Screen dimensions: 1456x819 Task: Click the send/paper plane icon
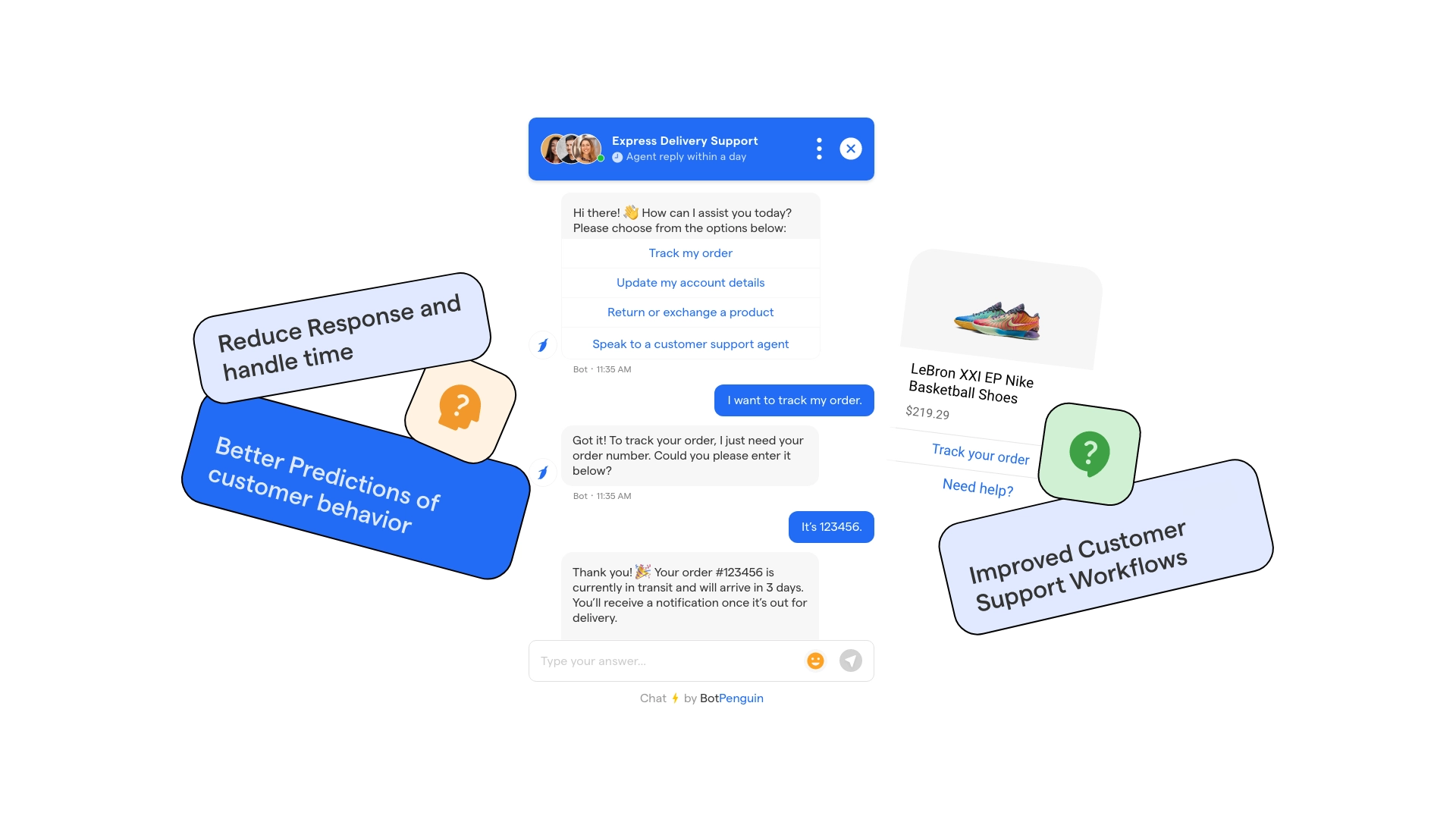click(x=850, y=660)
